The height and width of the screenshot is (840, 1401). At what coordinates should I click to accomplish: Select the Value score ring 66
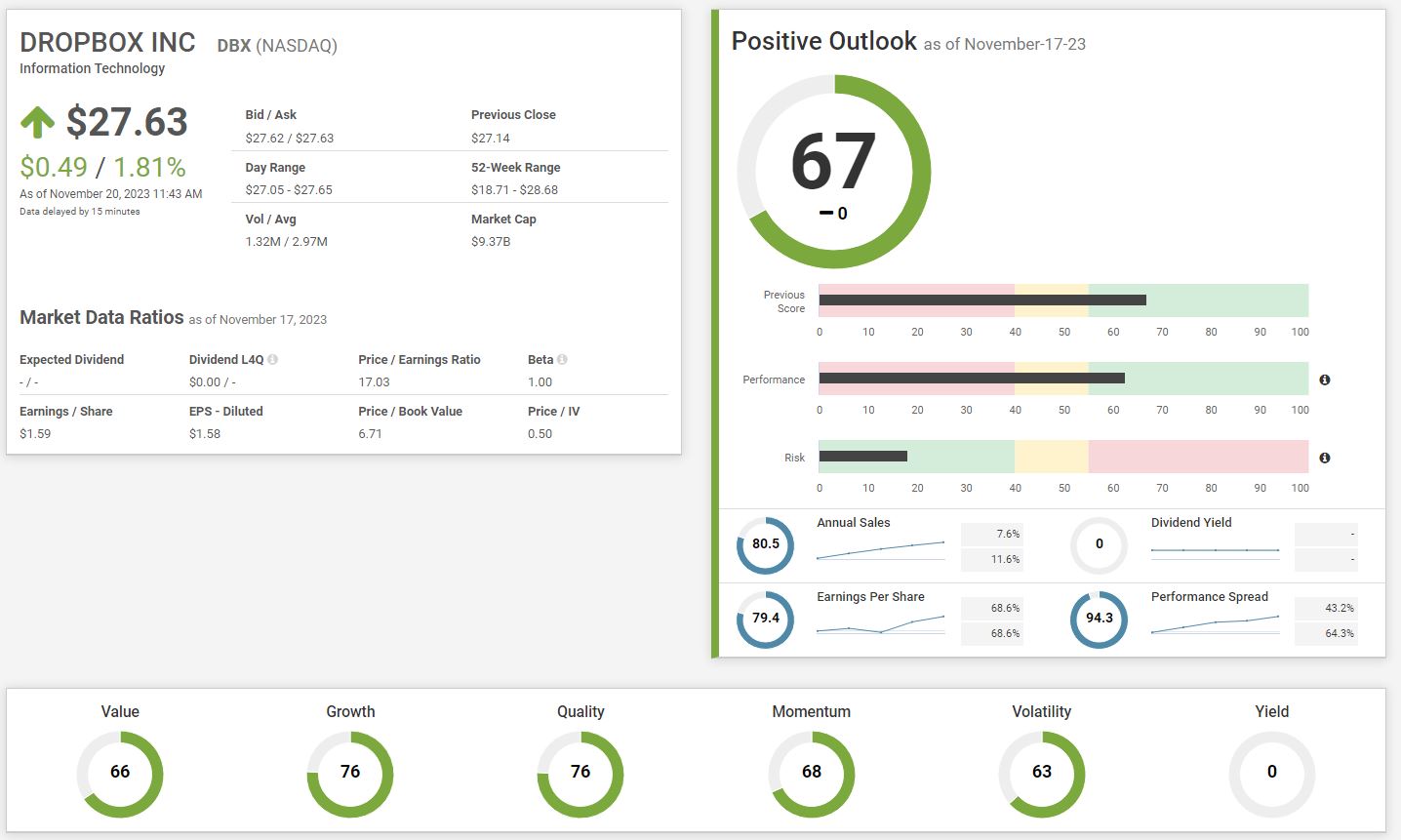pos(120,774)
